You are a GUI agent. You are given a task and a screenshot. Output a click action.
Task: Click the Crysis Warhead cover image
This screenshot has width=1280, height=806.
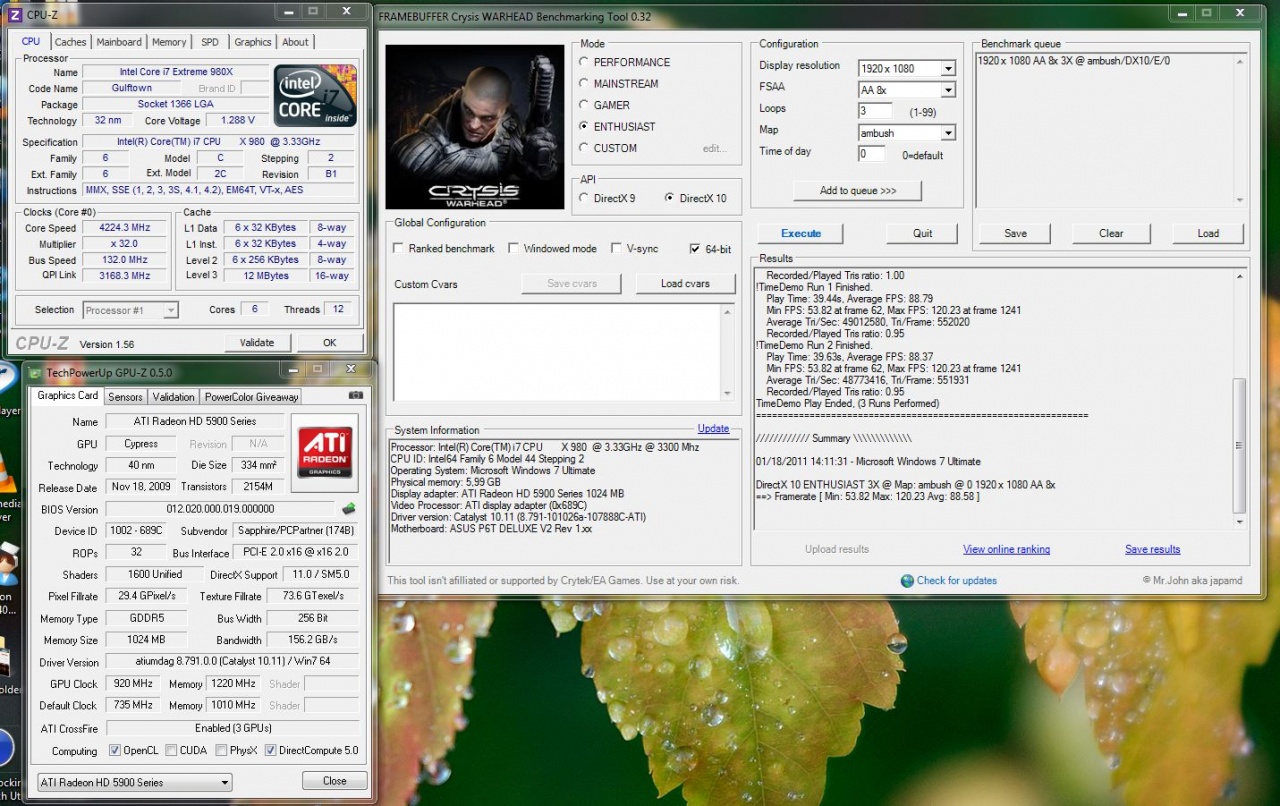pyautogui.click(x=474, y=127)
